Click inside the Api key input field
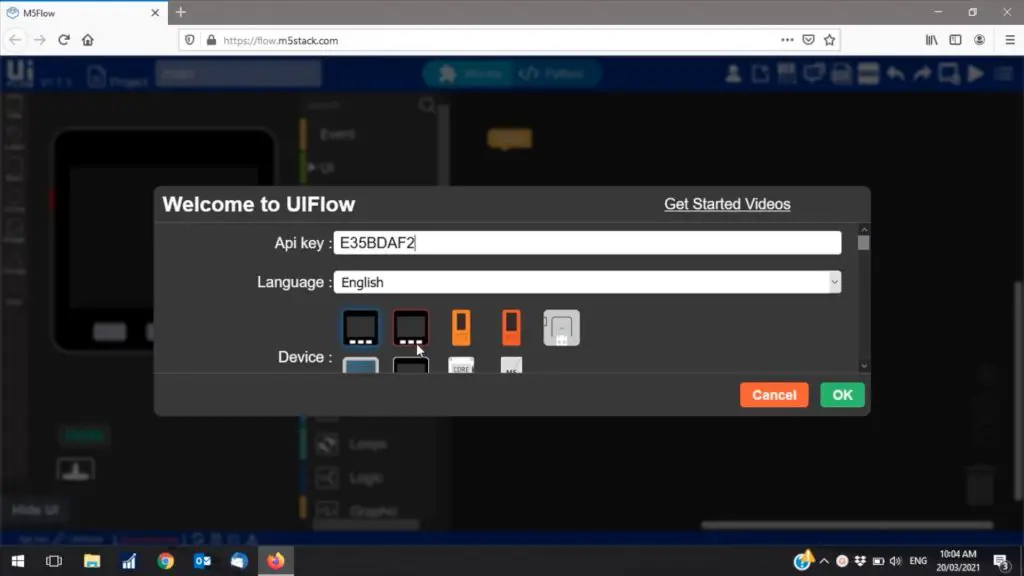The height and width of the screenshot is (576, 1024). click(x=587, y=243)
